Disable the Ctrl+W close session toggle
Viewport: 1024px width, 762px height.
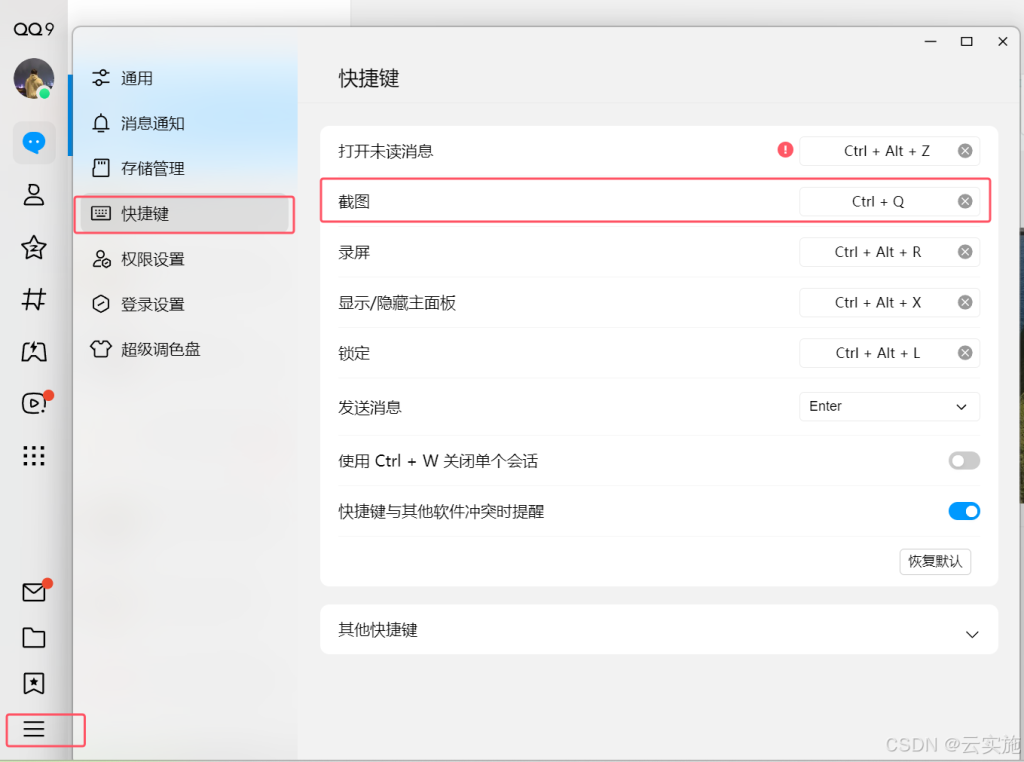pyautogui.click(x=963, y=460)
